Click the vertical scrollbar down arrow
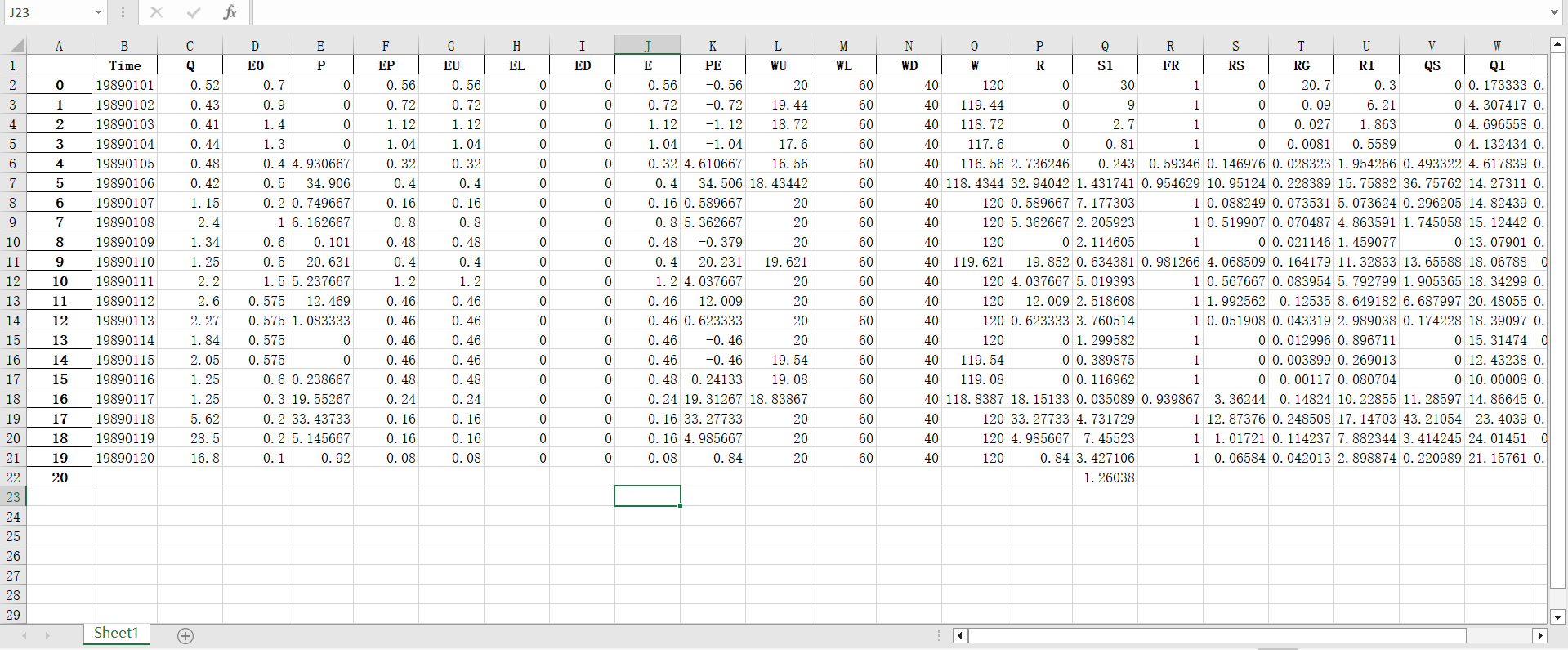Screen dimensions: 1568x650 1557,617
